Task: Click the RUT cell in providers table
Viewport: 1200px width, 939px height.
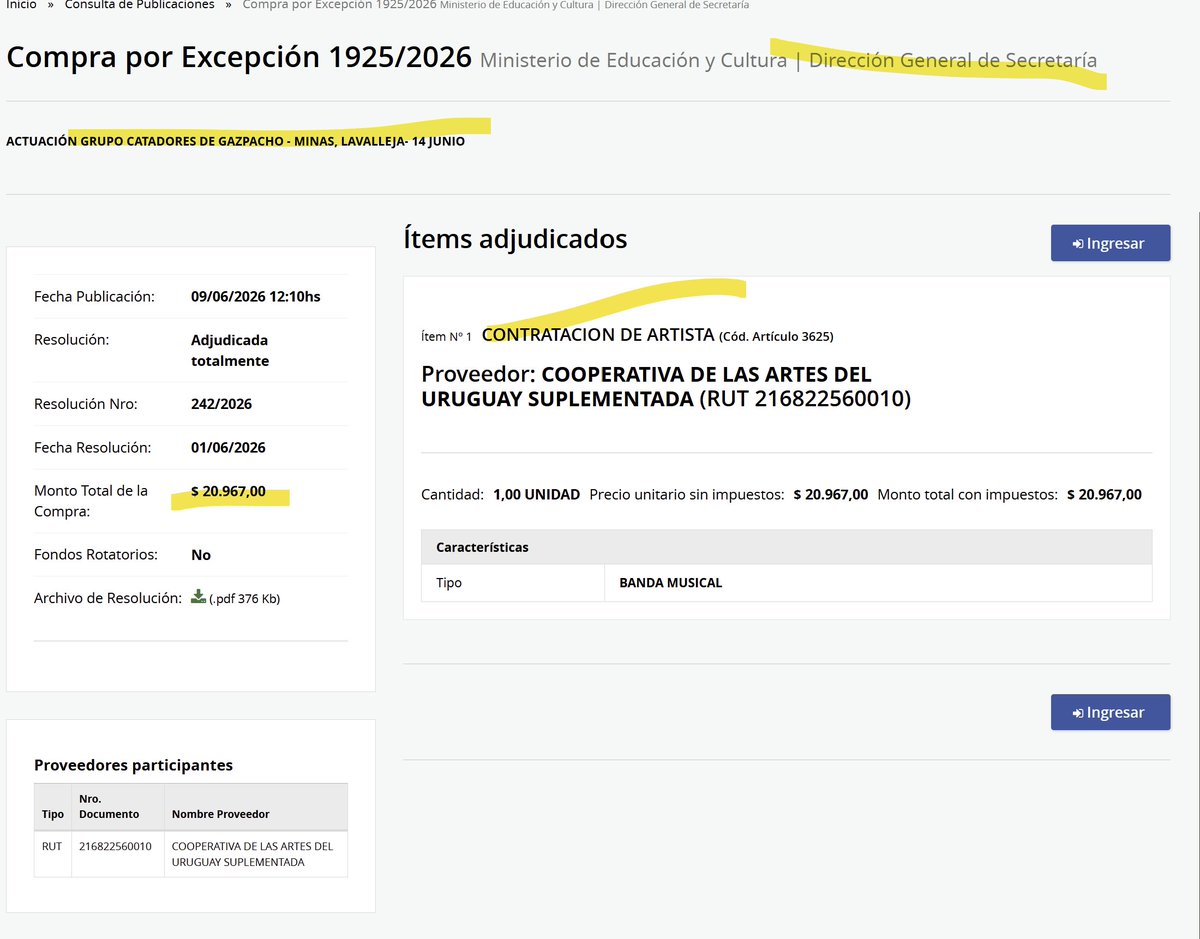Action: pos(52,854)
